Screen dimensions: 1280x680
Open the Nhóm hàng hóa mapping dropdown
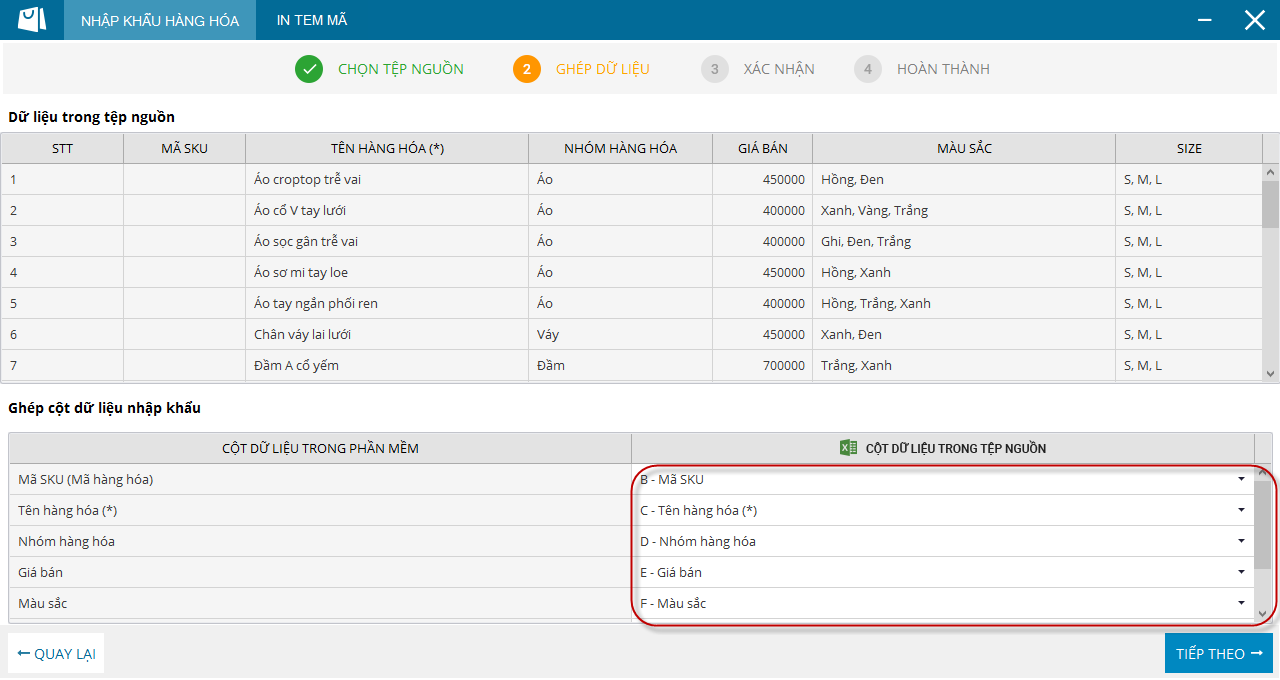pos(1241,541)
